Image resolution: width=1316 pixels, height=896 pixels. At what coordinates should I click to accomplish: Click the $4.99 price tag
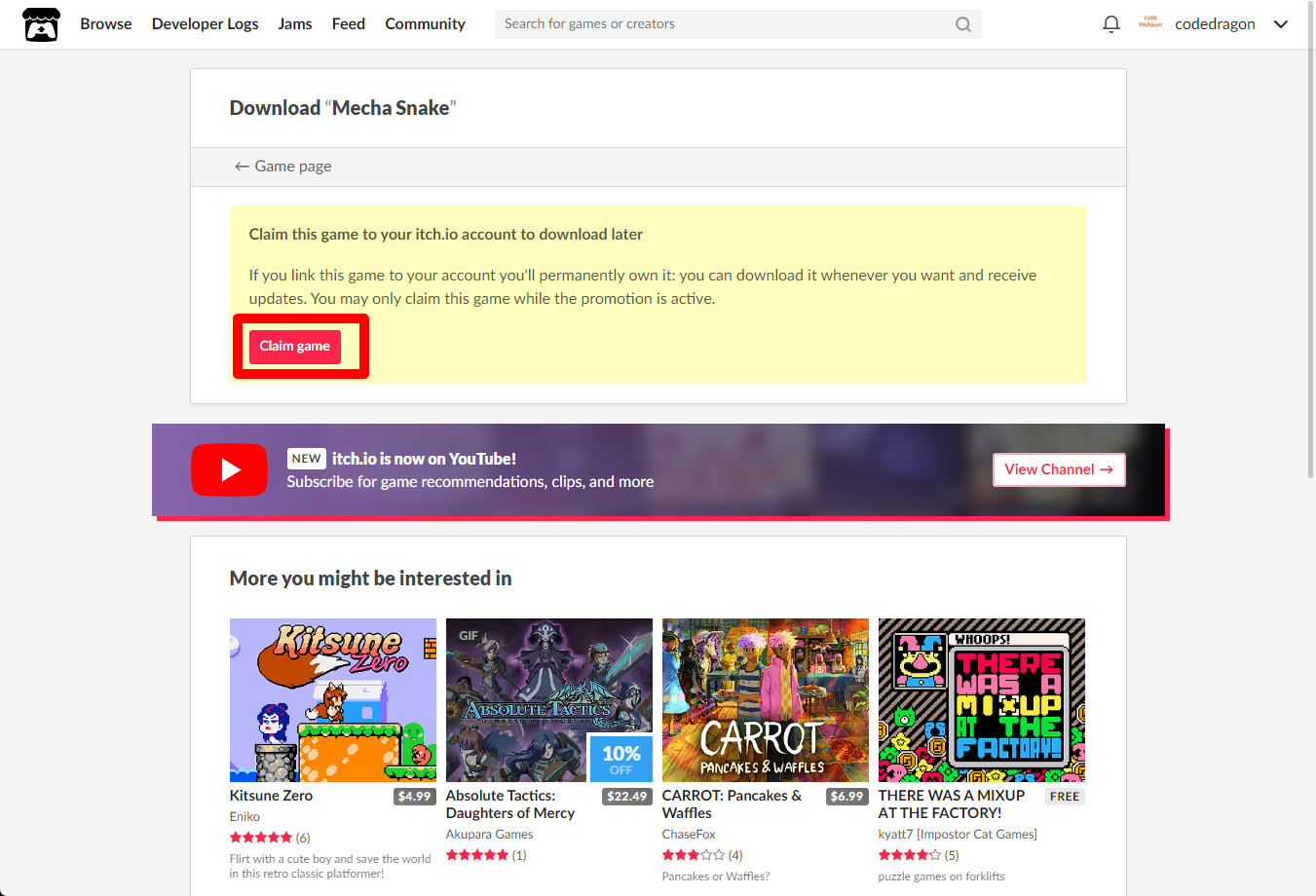point(414,797)
